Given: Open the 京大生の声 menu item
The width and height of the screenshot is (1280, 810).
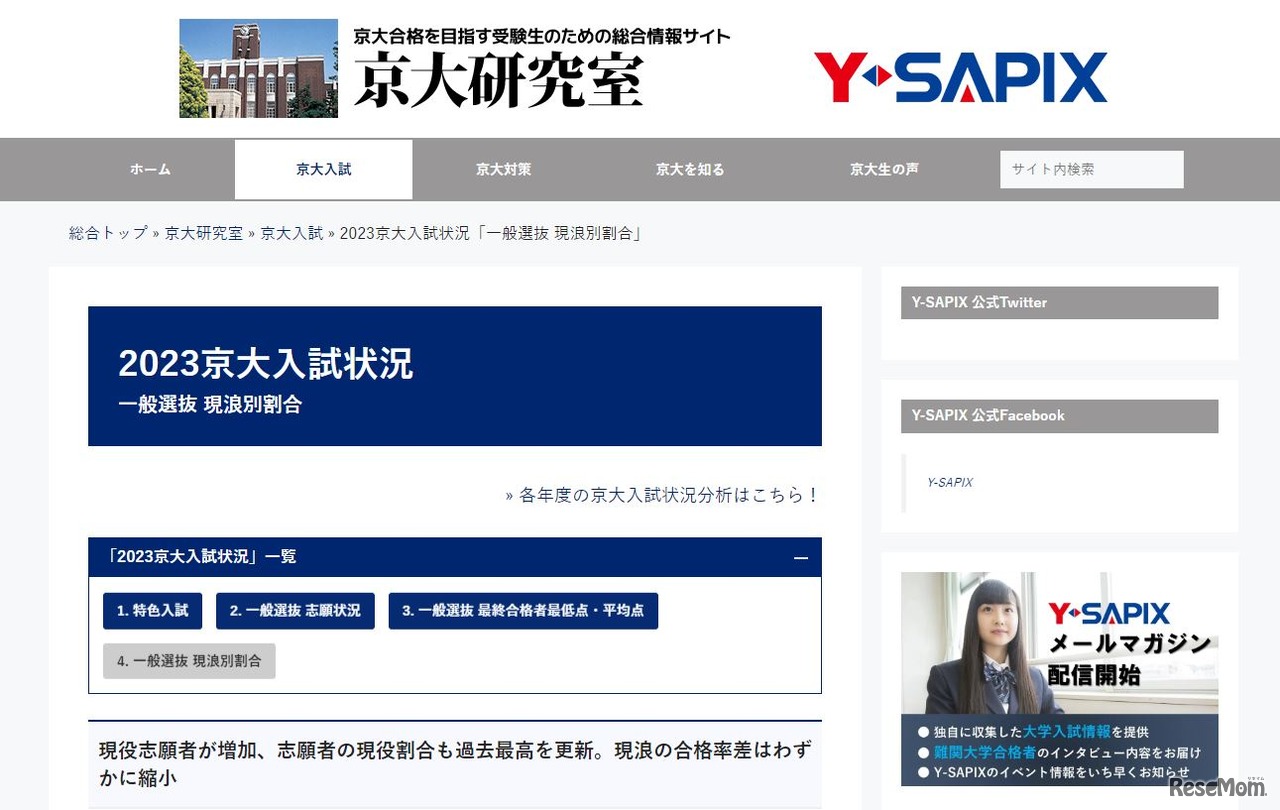Looking at the screenshot, I should (x=884, y=169).
